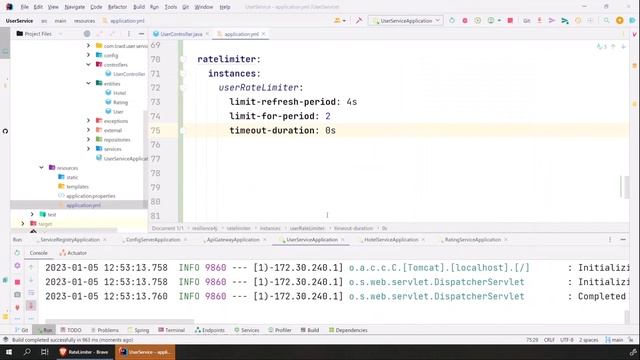This screenshot has height=360, width=640.
Task: Expand the exceptions folder
Action: (89, 121)
